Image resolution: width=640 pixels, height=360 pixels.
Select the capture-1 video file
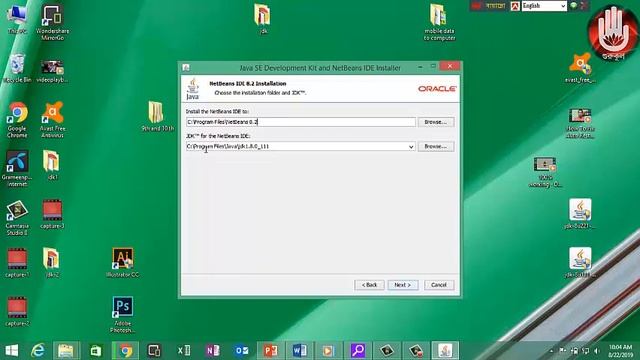coord(17,263)
